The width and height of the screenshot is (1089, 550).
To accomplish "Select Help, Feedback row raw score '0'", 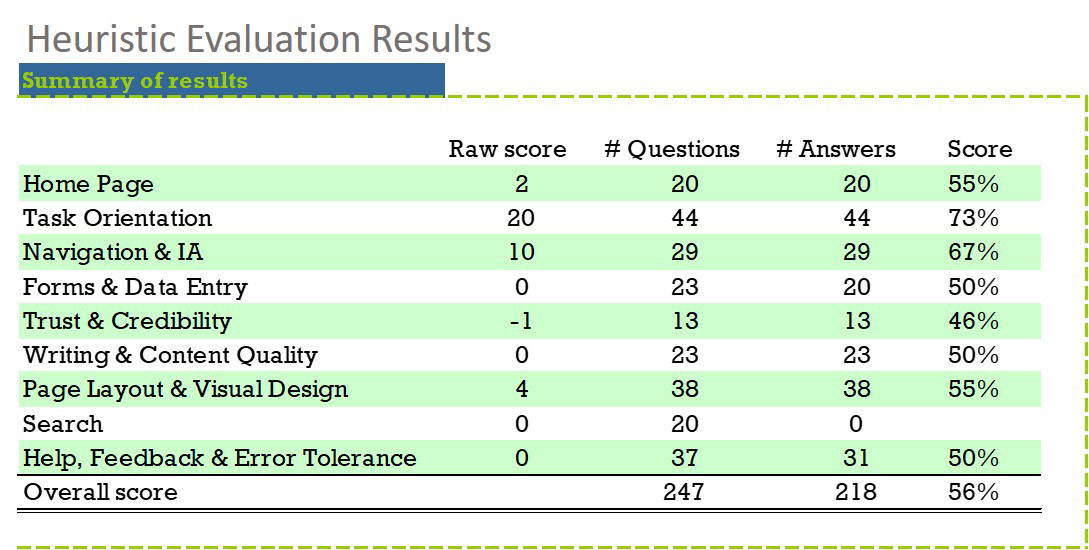I will tap(522, 458).
